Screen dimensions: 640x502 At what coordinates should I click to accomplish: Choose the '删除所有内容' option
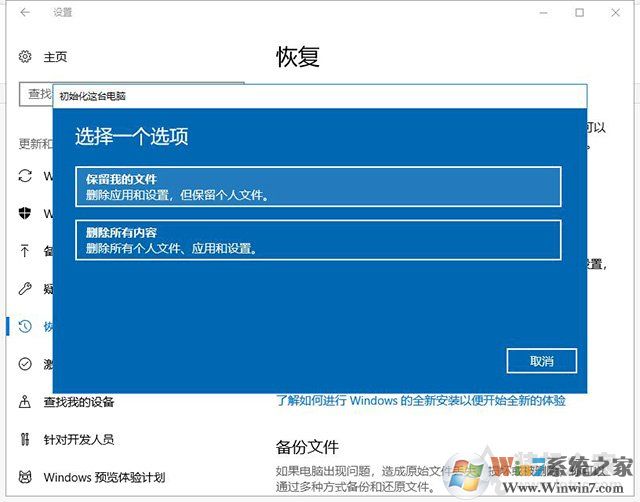click(x=318, y=240)
